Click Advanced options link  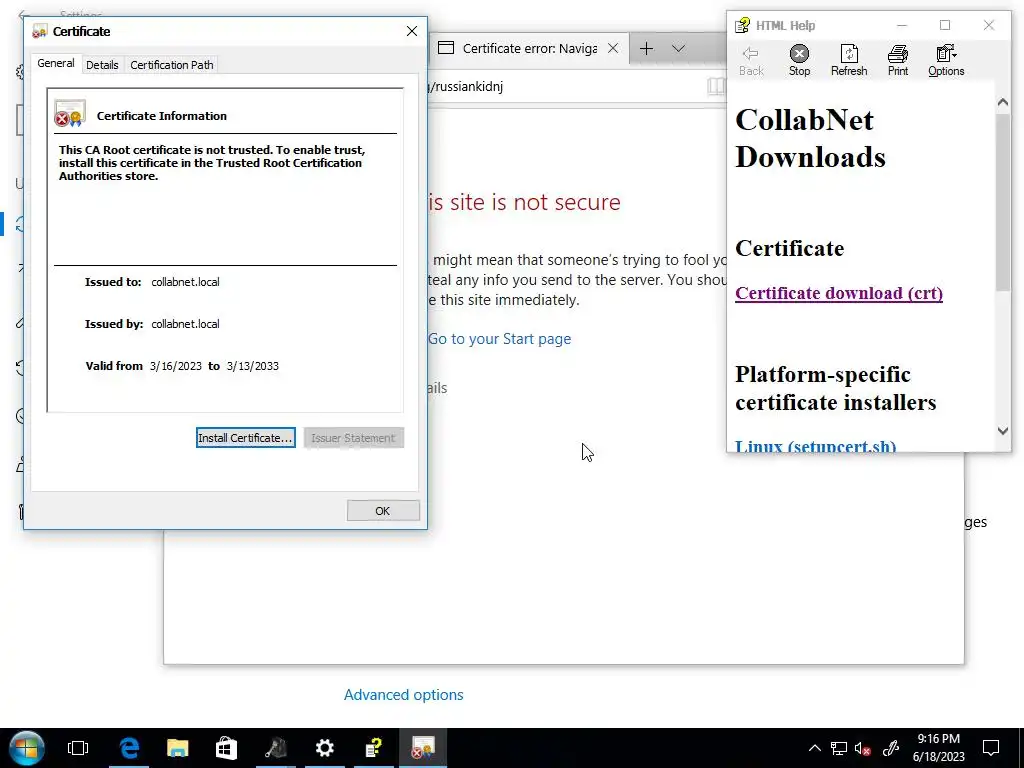[x=404, y=695]
